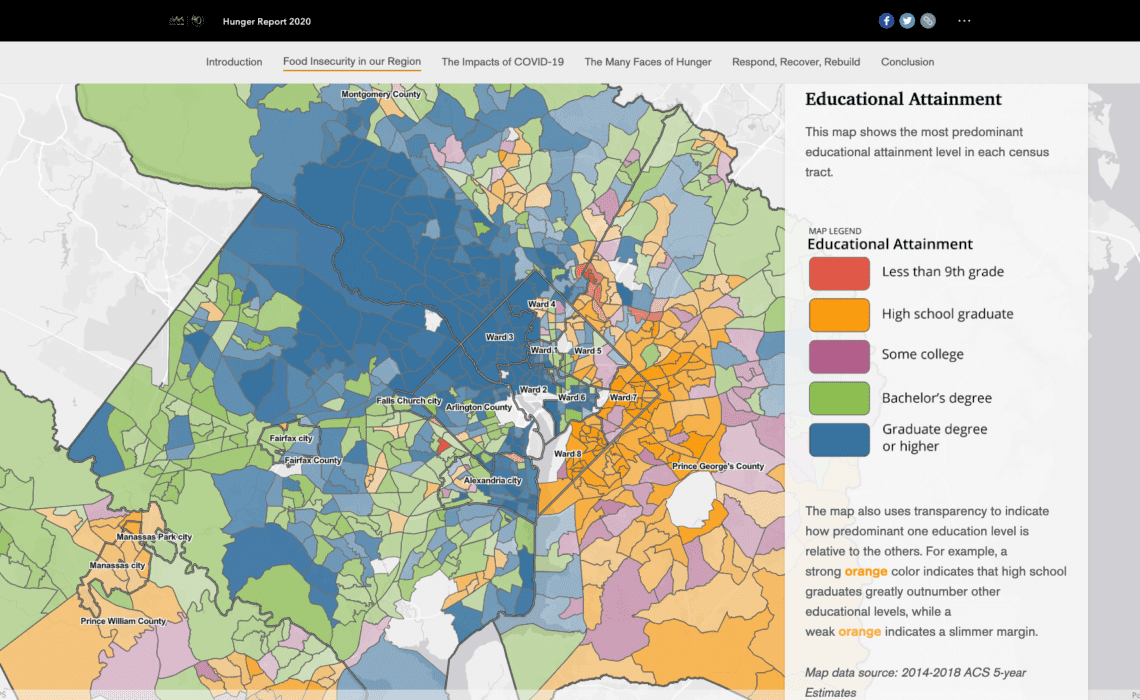The image size is (1140, 700).
Task: Click the Food Insecurity in our Region link
Action: pyautogui.click(x=351, y=61)
